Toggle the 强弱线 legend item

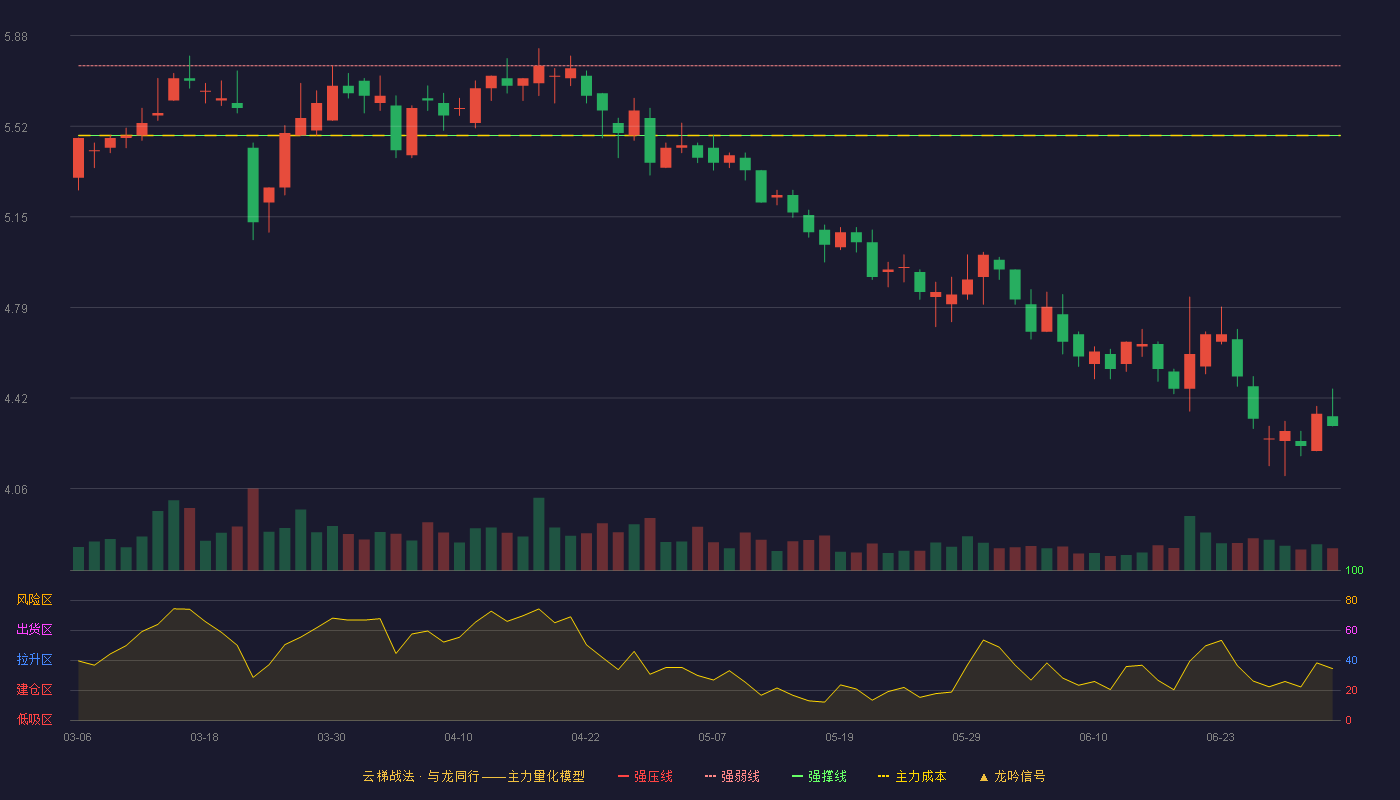point(732,776)
